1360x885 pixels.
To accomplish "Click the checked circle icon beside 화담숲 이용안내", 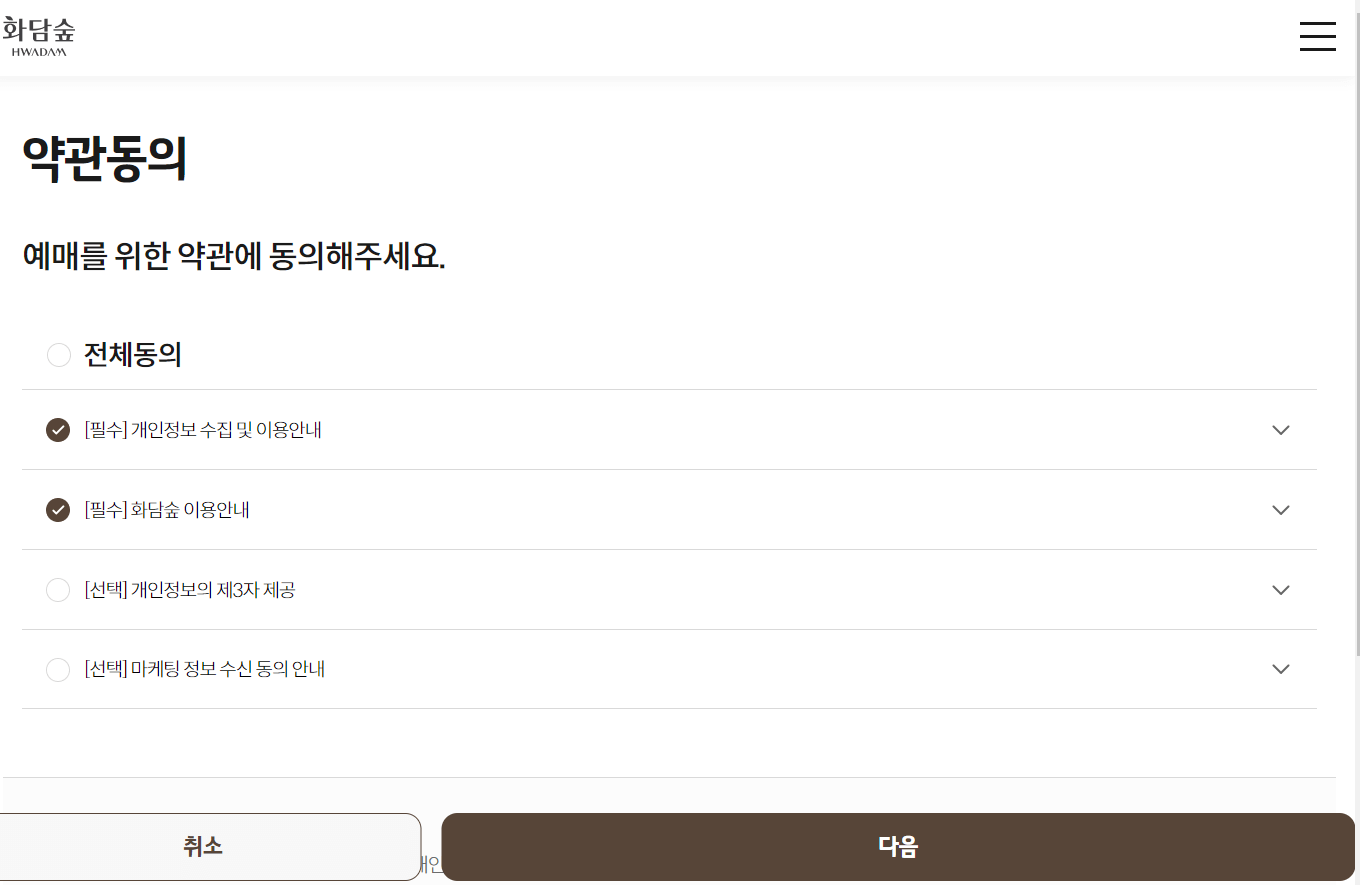I will [x=57, y=510].
